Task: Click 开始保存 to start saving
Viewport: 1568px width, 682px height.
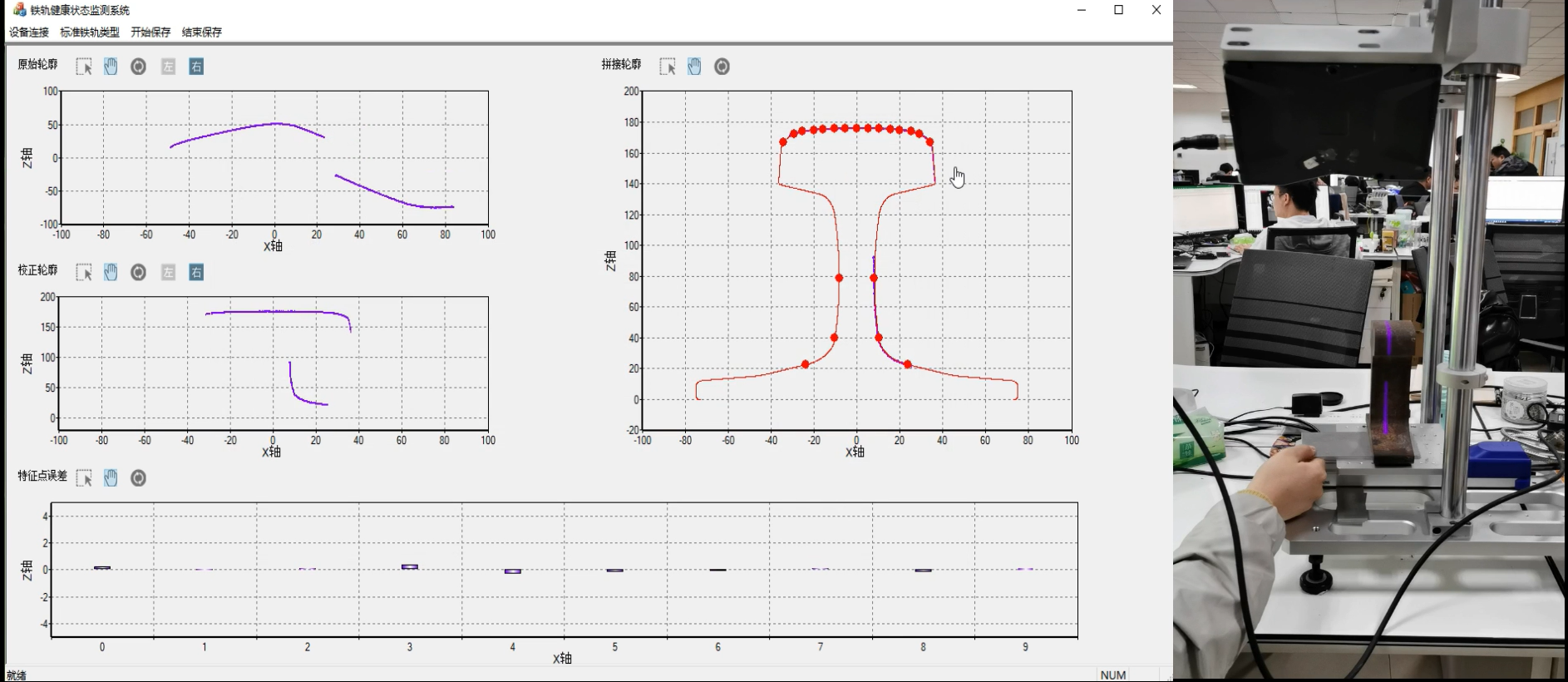Action: 150,32
